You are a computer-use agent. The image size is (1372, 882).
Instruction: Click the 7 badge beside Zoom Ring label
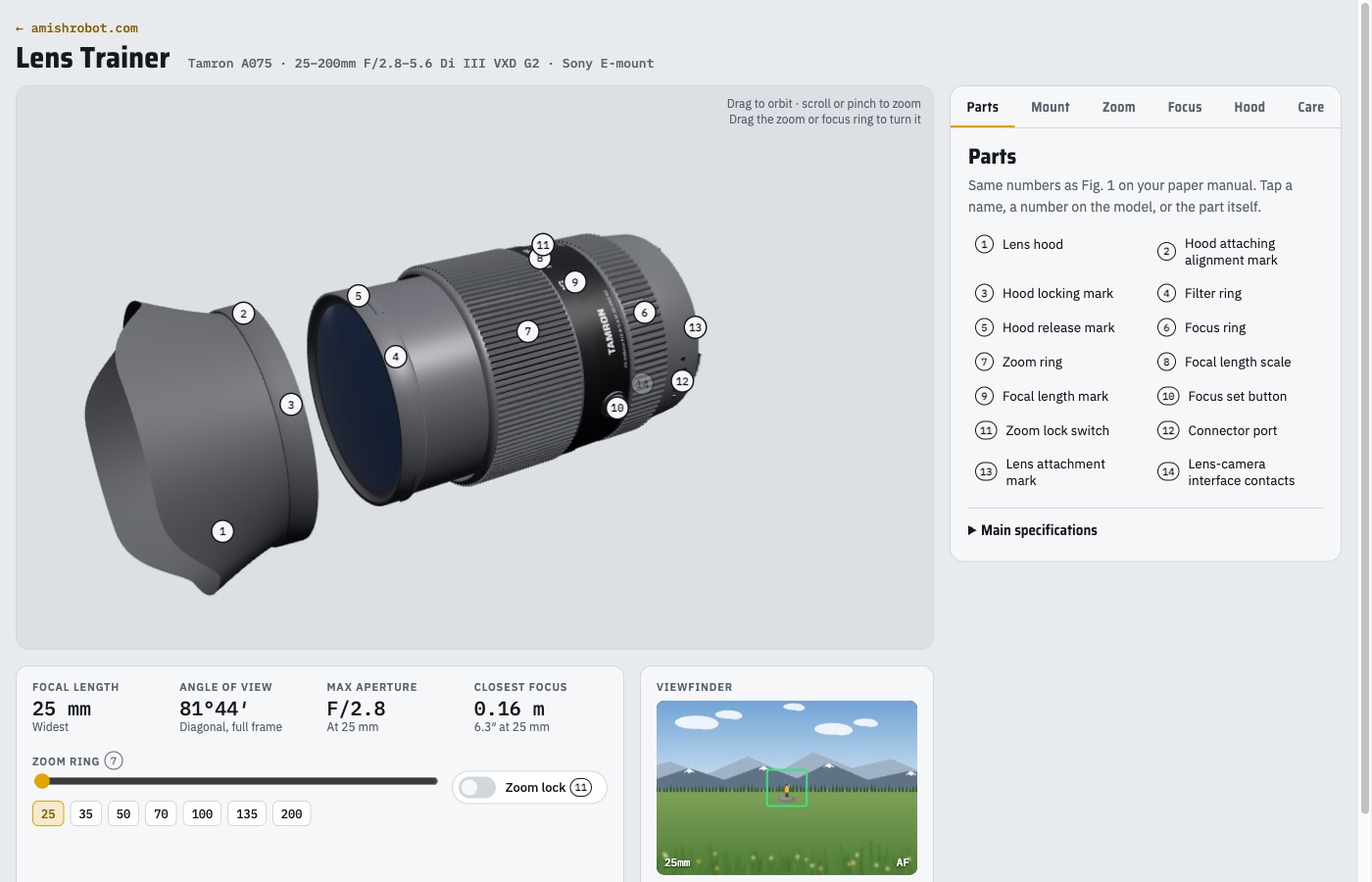point(114,760)
